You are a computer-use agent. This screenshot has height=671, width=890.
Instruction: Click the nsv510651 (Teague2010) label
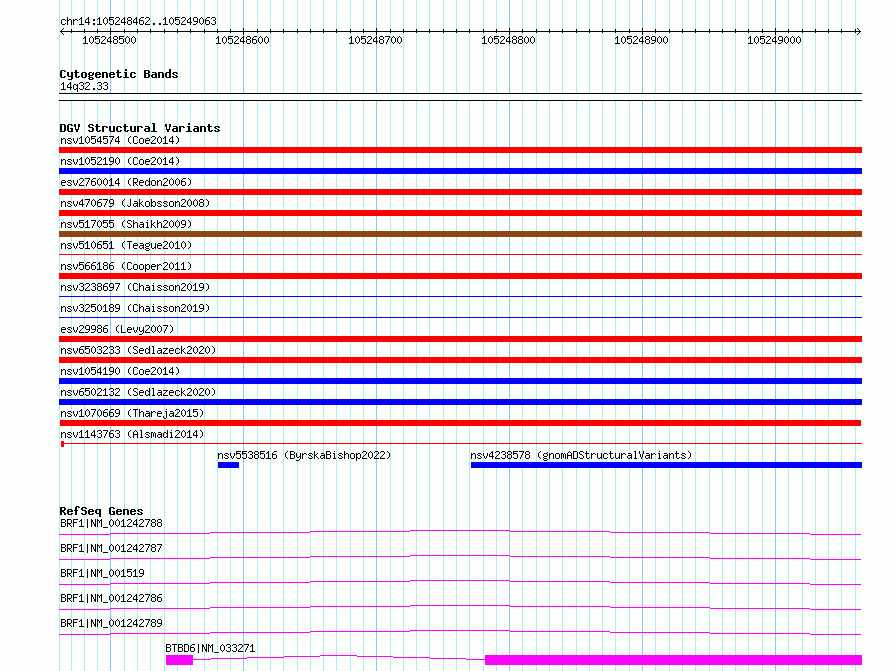(x=126, y=245)
